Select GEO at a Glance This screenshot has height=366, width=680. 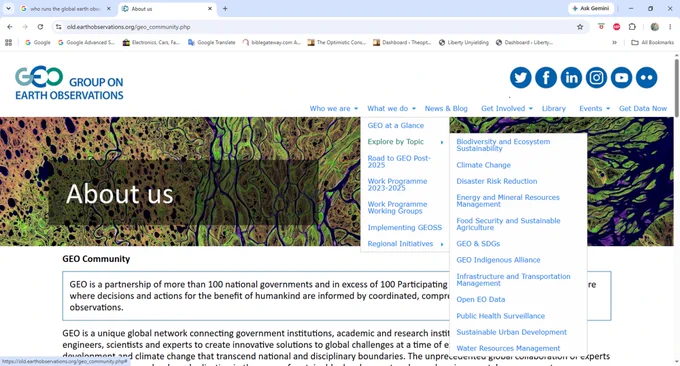tap(396, 125)
